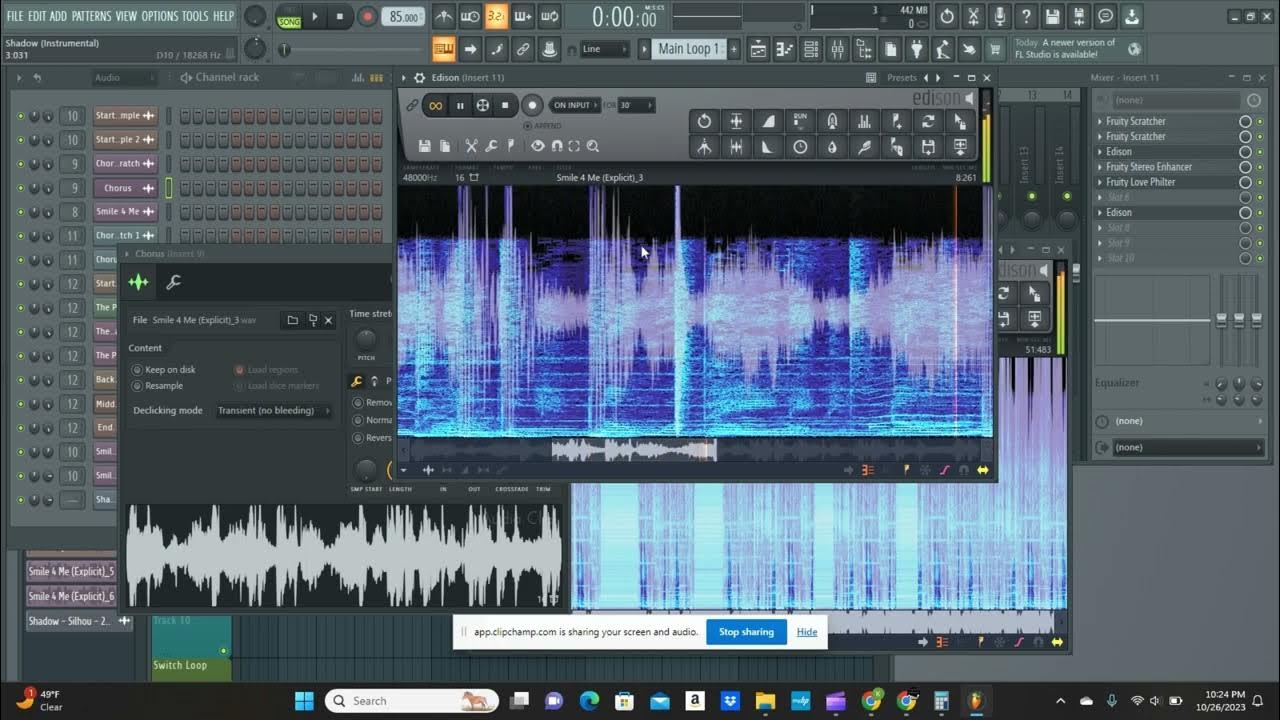
Task: Toggle mute LED for Smile 4 Me channel
Action: pyautogui.click(x=20, y=212)
